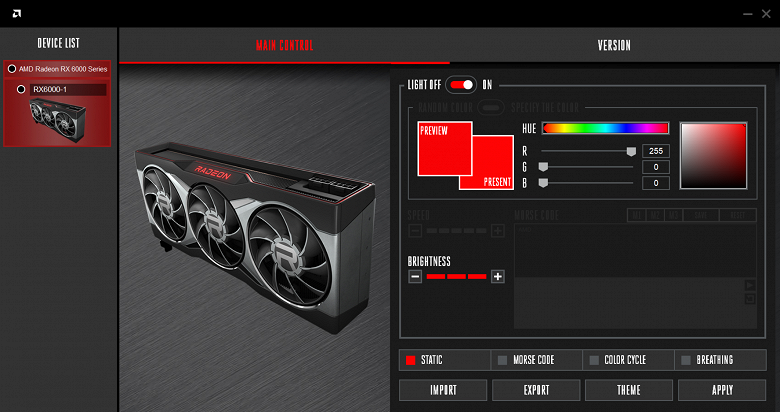Click the M2 Morse memory slot
780x412 pixels.
(x=655, y=215)
